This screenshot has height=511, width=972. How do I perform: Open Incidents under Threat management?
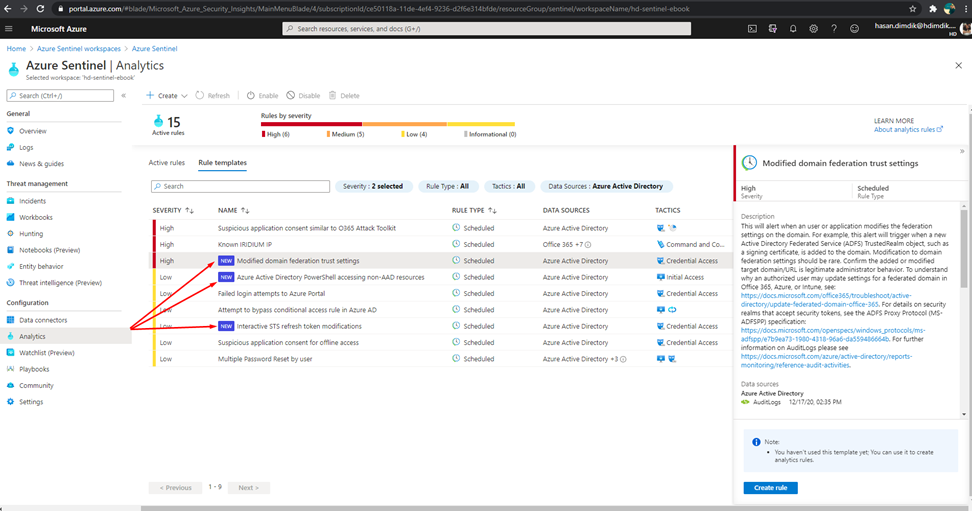(32, 201)
